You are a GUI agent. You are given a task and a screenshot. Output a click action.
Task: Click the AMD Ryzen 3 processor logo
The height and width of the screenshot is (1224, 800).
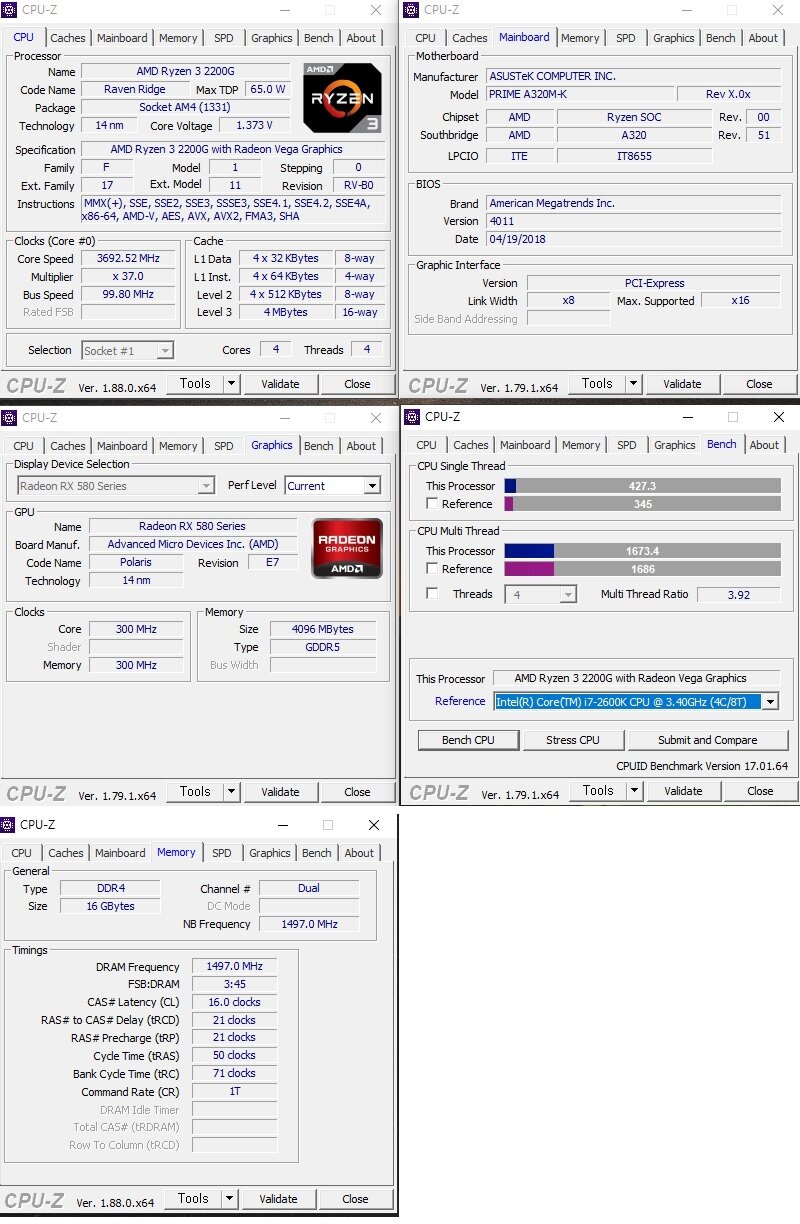[342, 98]
